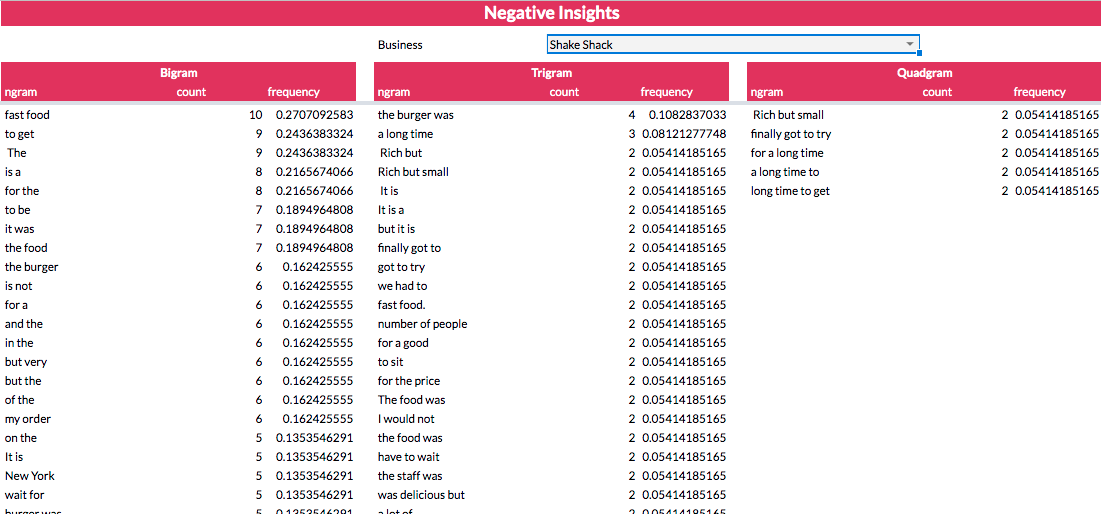The height and width of the screenshot is (514, 1101).
Task: Click the 'for a long time' quadgram cell
Action: [786, 153]
